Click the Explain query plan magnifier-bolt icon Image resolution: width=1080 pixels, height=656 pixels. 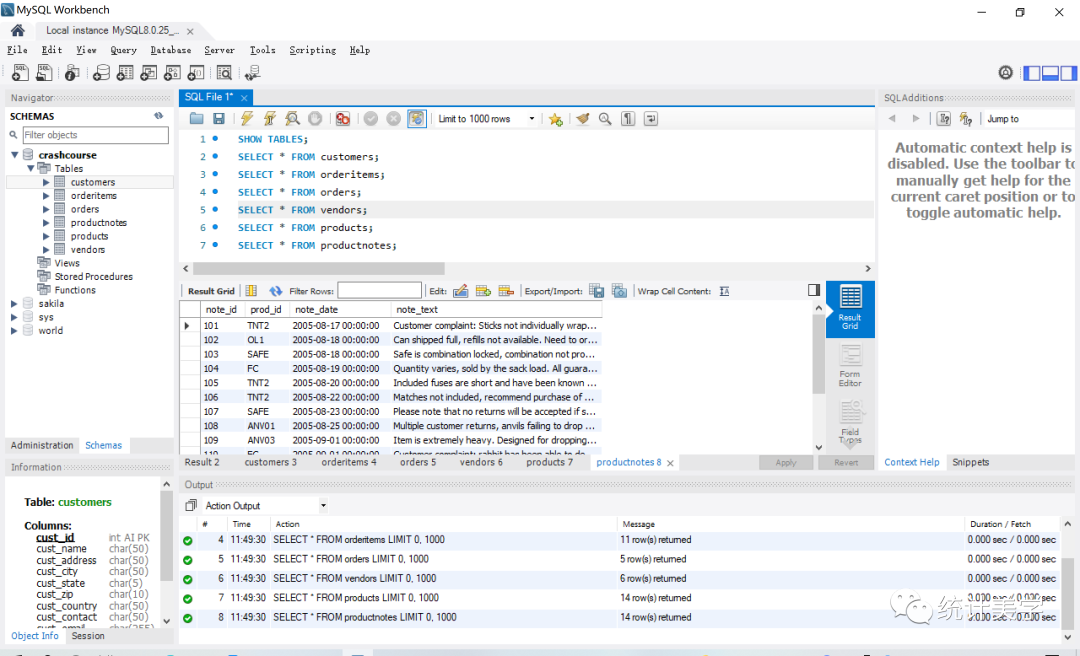292,119
